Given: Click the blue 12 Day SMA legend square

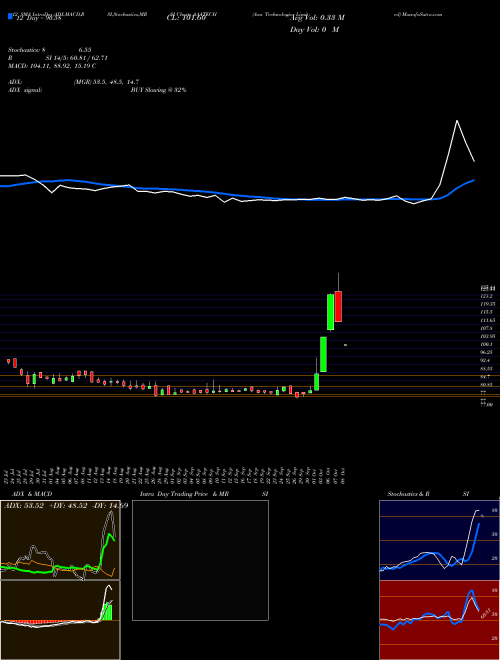Looking at the screenshot, I should (x=10, y=17).
